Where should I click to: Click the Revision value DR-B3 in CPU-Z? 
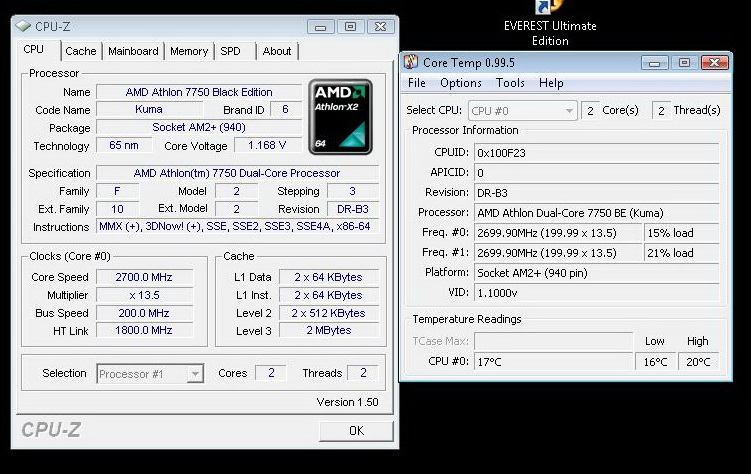coord(353,209)
